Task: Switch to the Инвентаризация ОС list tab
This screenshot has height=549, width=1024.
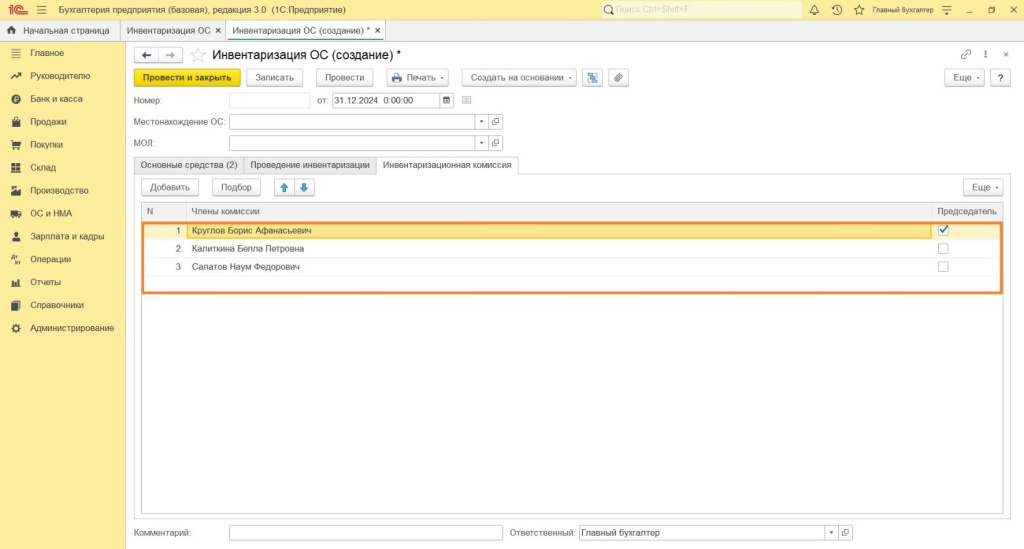Action: [168, 31]
